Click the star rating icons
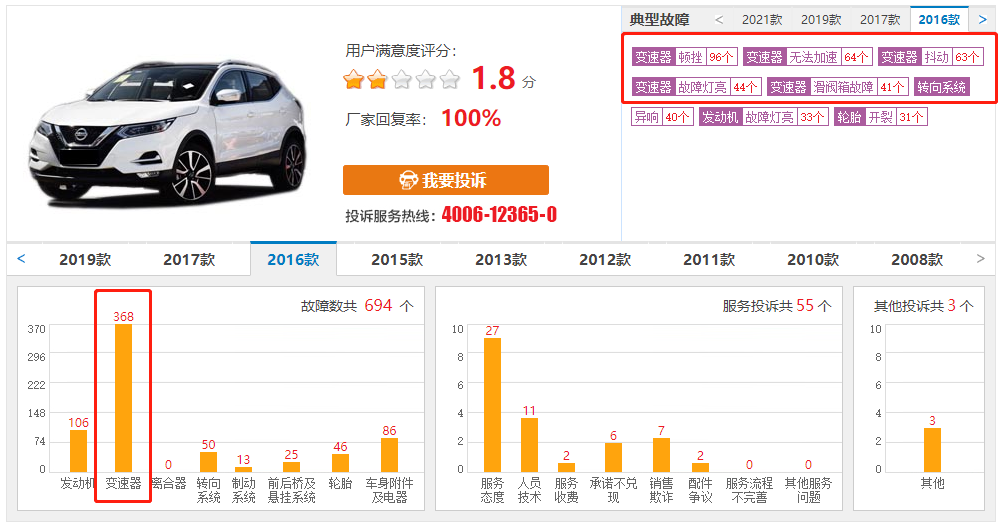 [401, 80]
